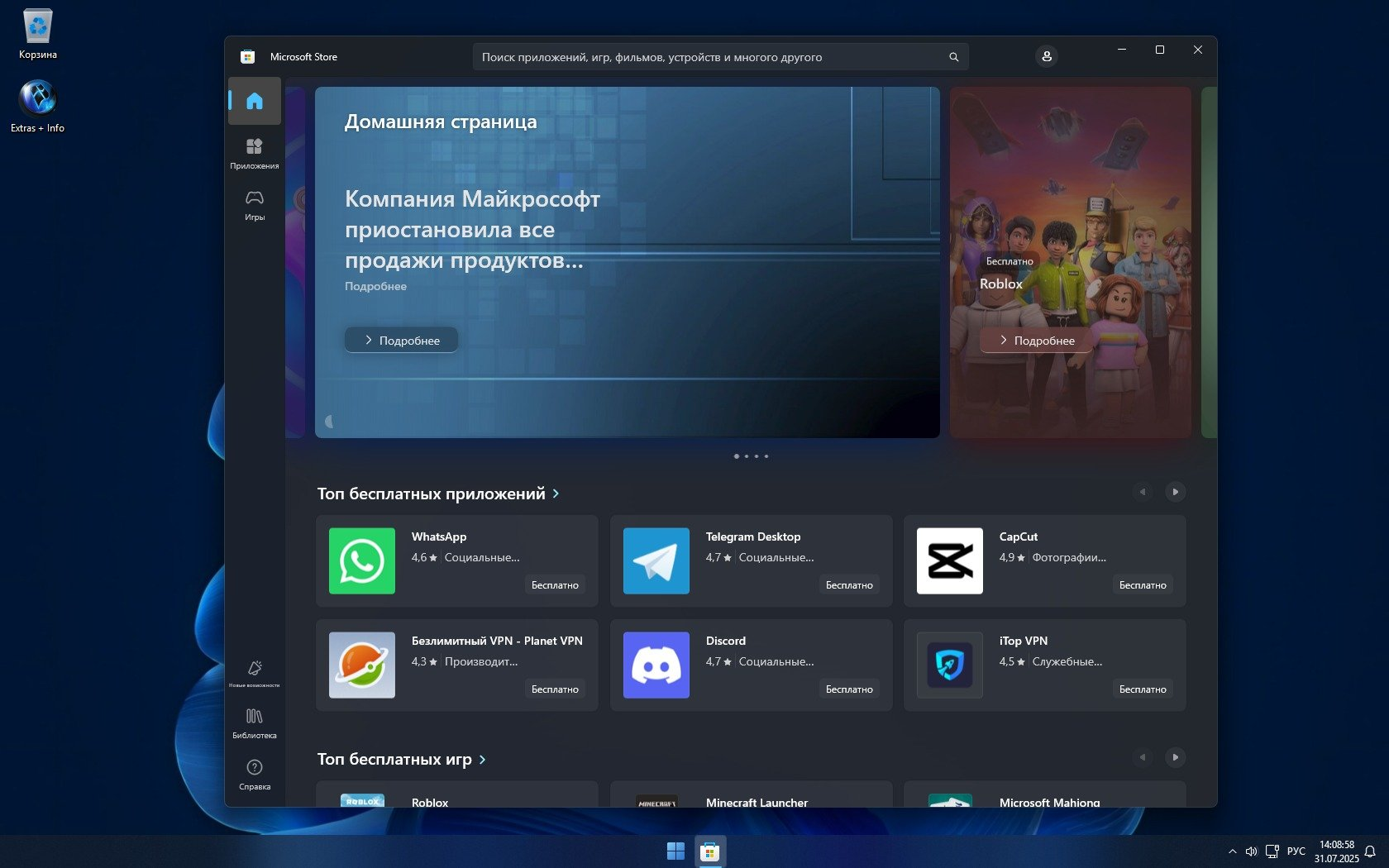Open the WhatsApp app icon
This screenshot has width=1389, height=868.
(x=361, y=560)
